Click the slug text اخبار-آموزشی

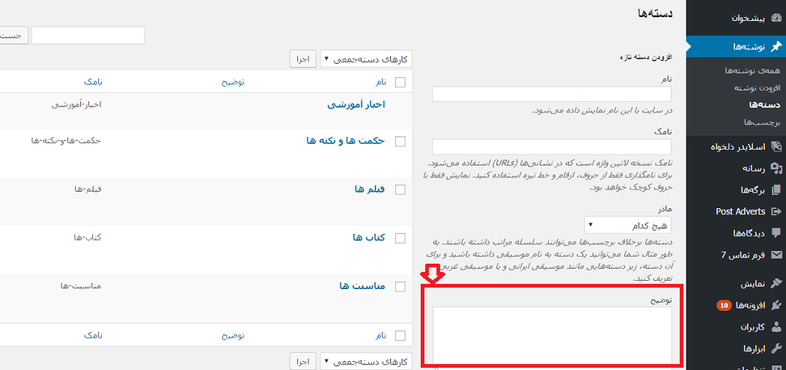(x=77, y=105)
